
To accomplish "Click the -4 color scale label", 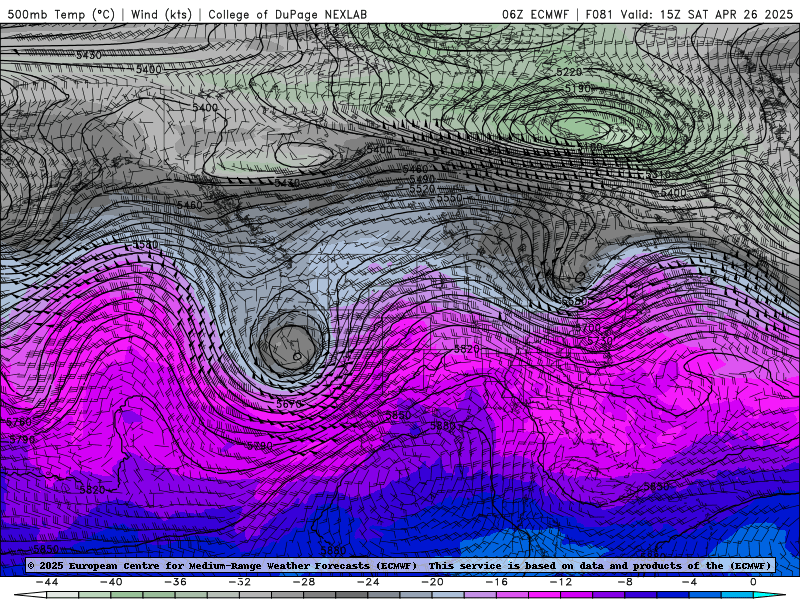I will click(689, 582).
